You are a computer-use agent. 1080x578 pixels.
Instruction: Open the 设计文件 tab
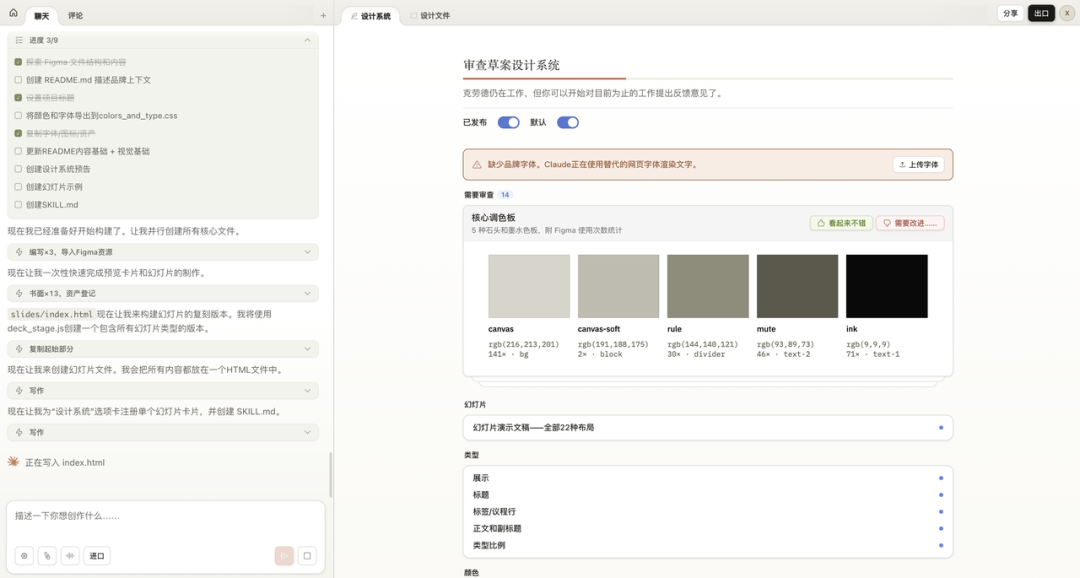tap(430, 16)
